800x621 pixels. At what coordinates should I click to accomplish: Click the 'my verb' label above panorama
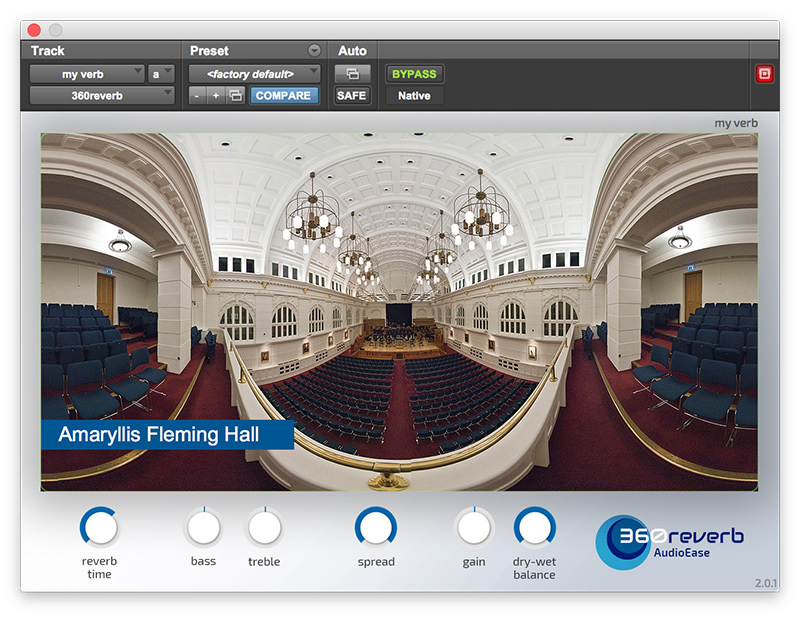point(736,123)
